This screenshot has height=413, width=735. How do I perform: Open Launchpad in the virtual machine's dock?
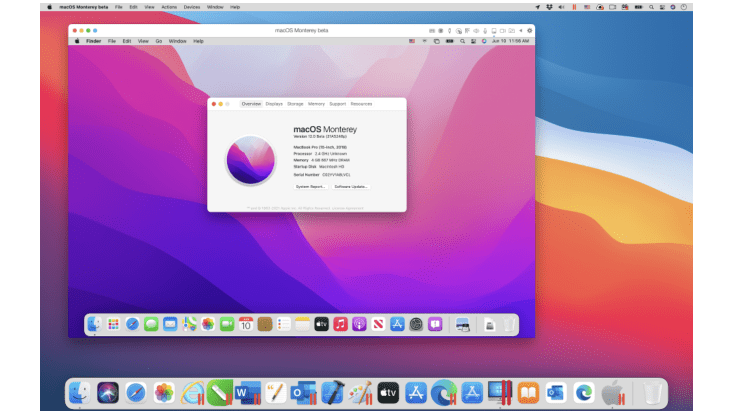point(113,324)
